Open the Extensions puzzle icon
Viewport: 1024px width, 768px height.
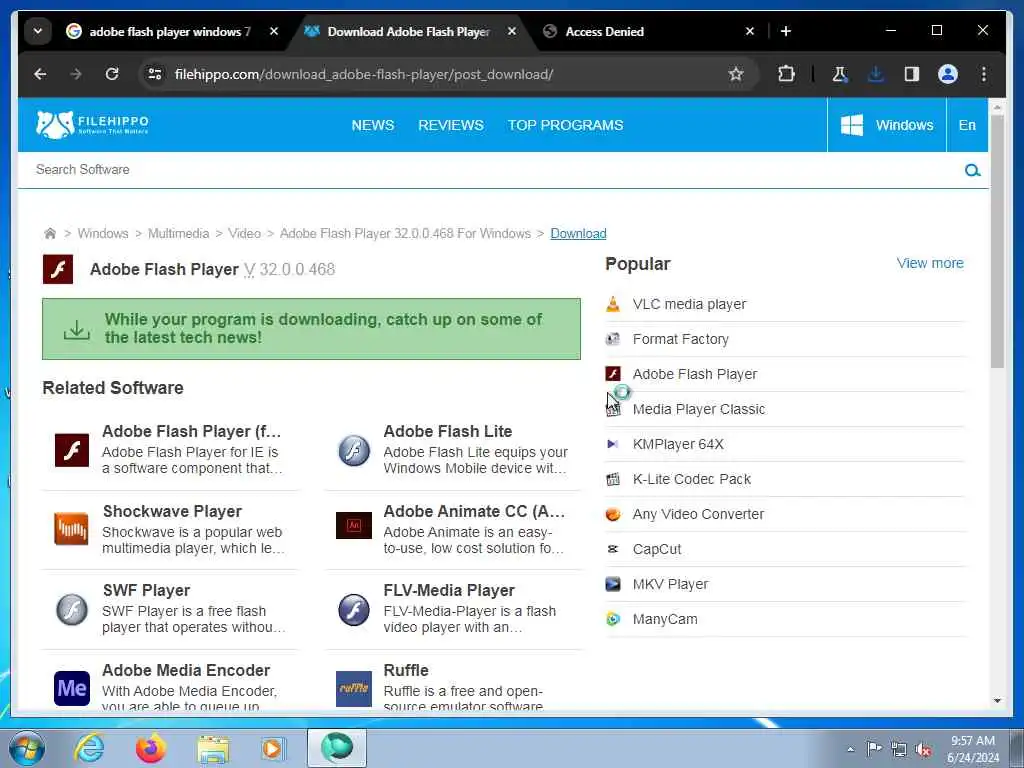coord(786,74)
